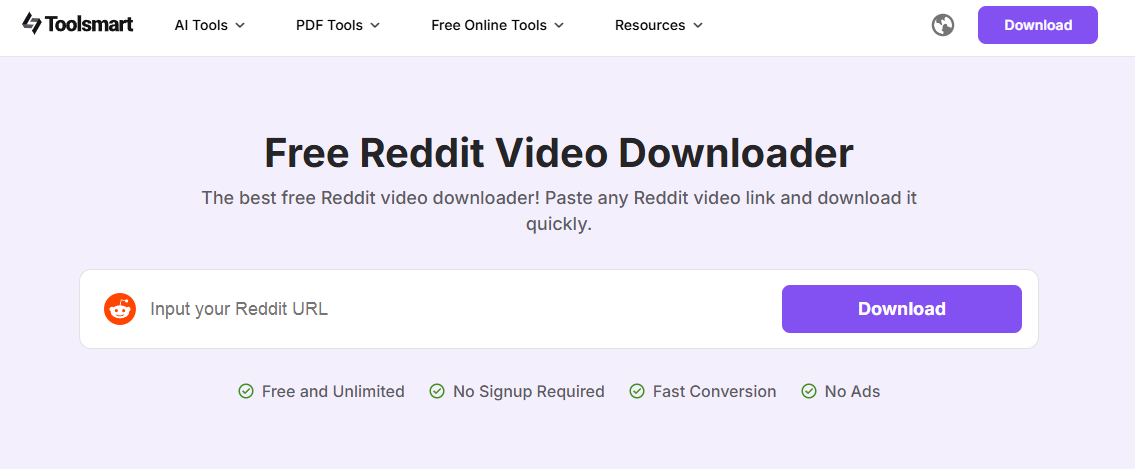Click the Download button beside URL field
Viewport: 1135px width, 469px height.
pyautogui.click(x=901, y=309)
